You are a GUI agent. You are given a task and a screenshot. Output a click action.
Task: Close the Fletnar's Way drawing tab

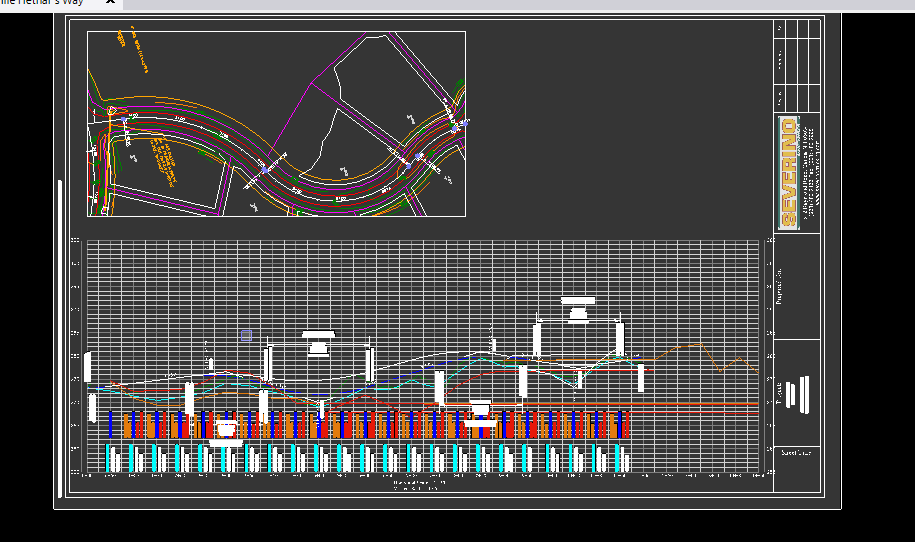coord(110,4)
